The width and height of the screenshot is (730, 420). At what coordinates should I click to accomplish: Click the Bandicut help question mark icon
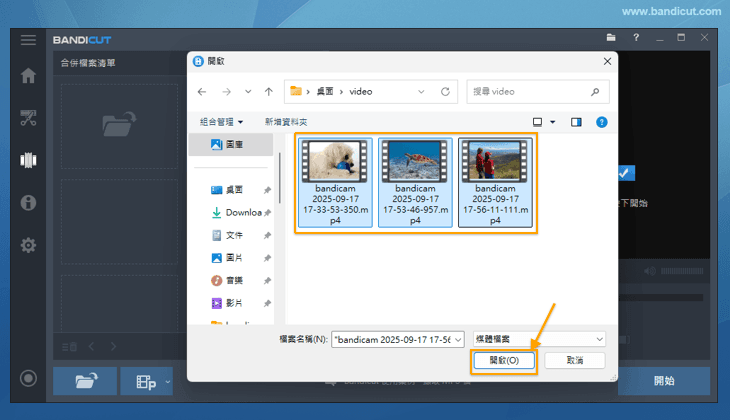tap(636, 38)
